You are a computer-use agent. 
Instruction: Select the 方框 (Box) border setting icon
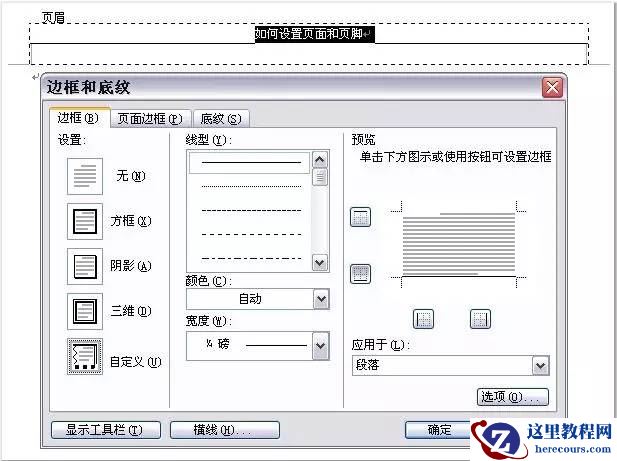pyautogui.click(x=85, y=221)
